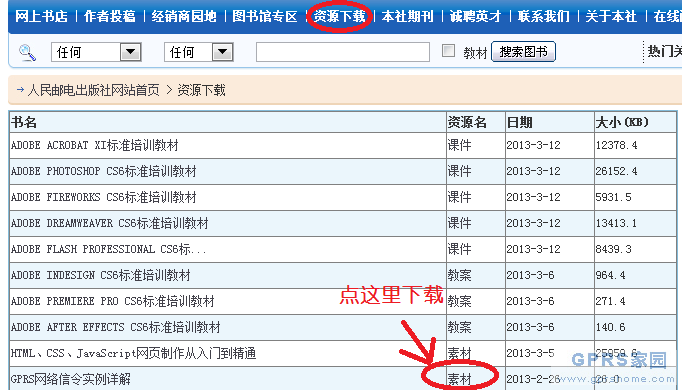Select size value 13413.1
The image size is (682, 390).
point(616,223)
